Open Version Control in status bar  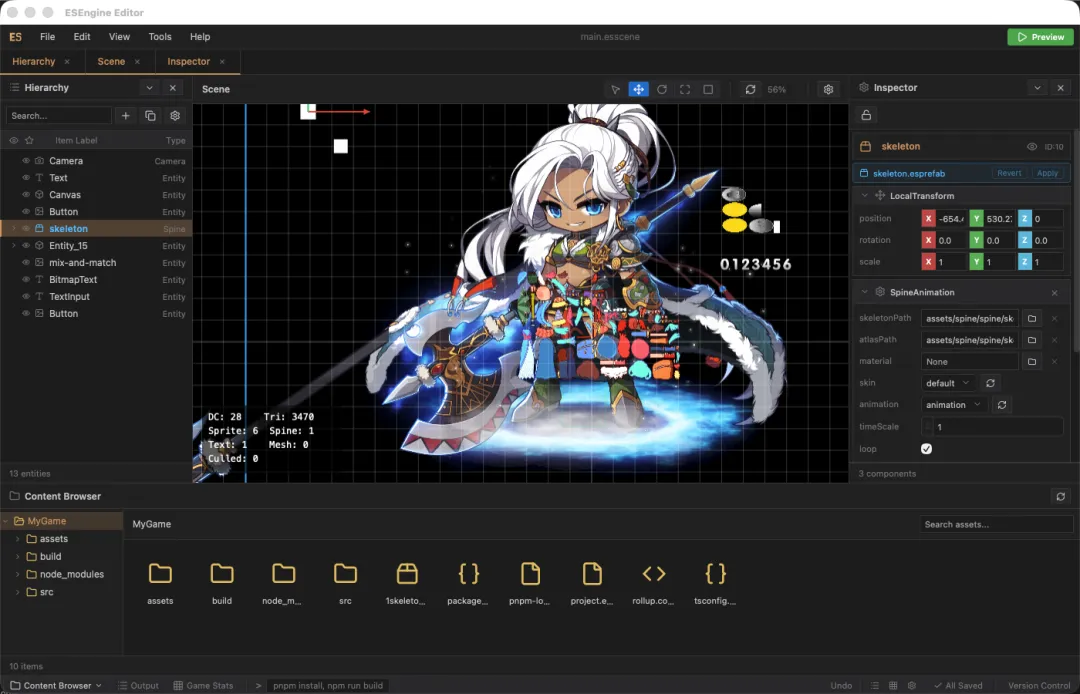(1039, 686)
